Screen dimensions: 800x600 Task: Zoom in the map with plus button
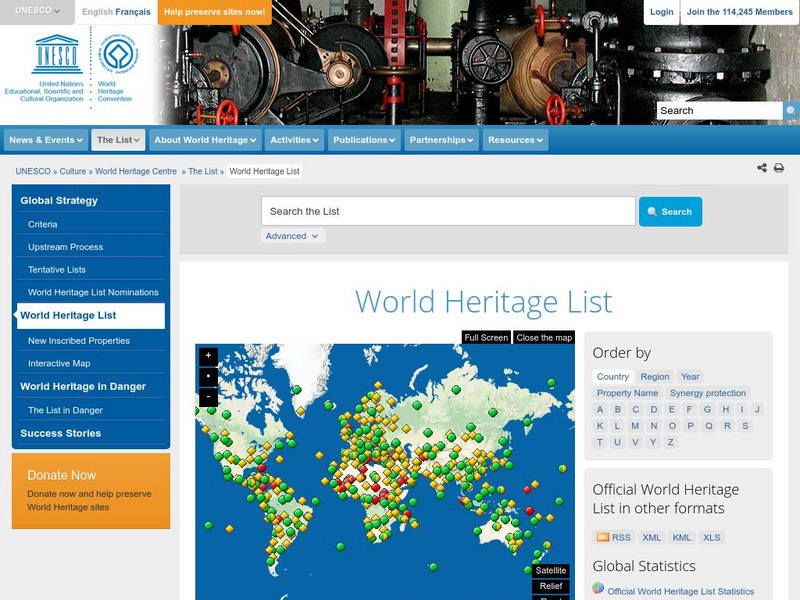coord(208,355)
